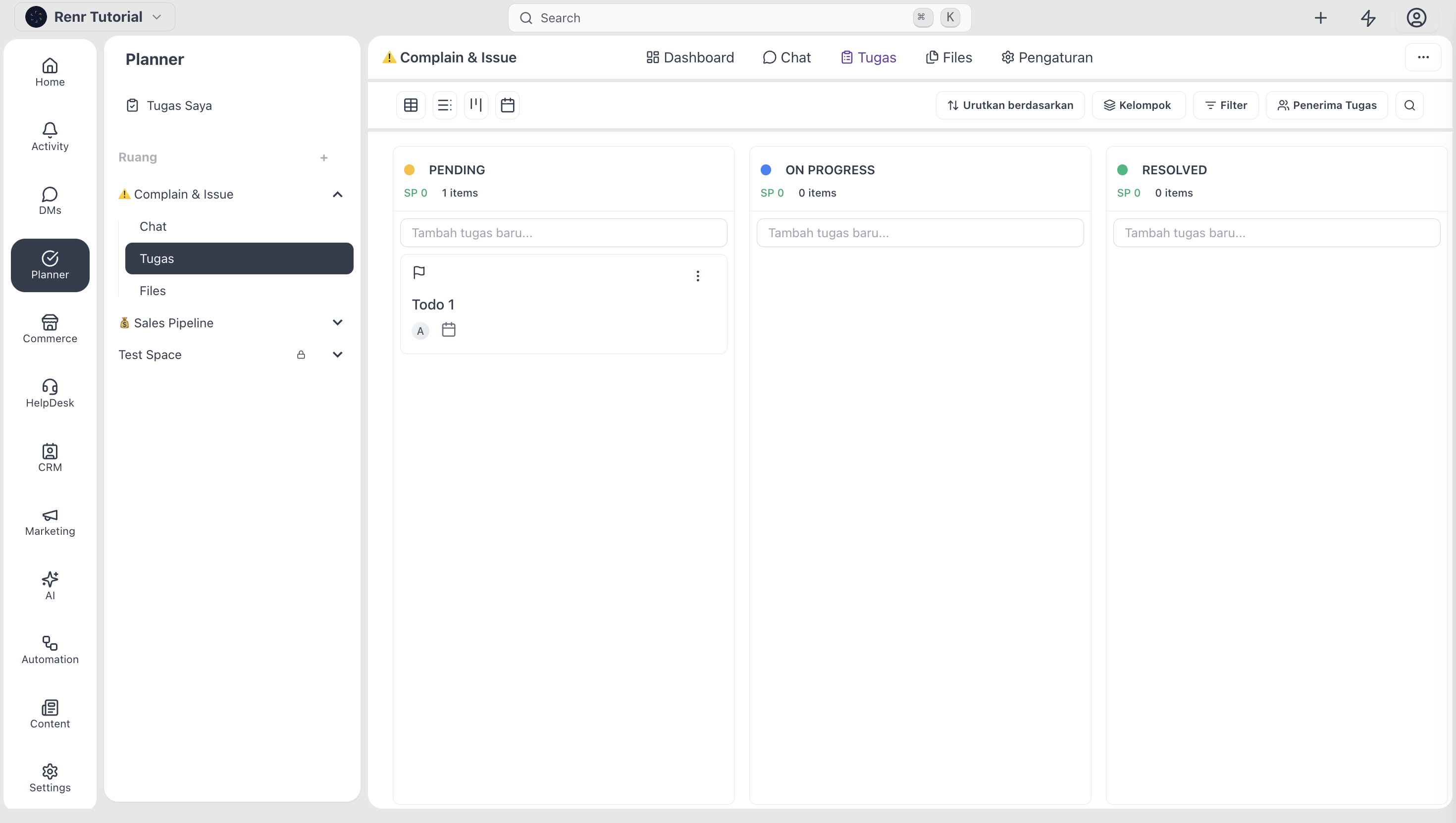Image resolution: width=1456 pixels, height=823 pixels.
Task: Switch to list view icon
Action: point(445,105)
